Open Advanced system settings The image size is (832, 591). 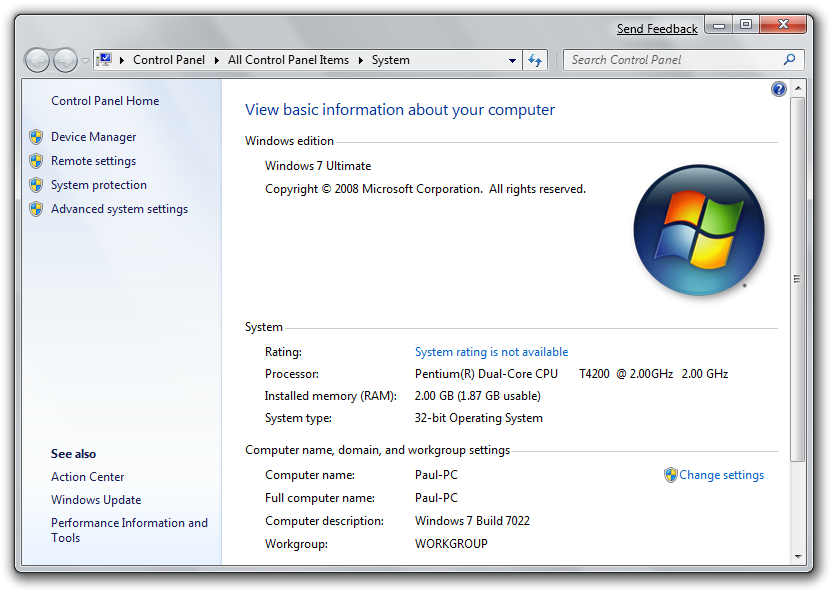click(x=119, y=209)
